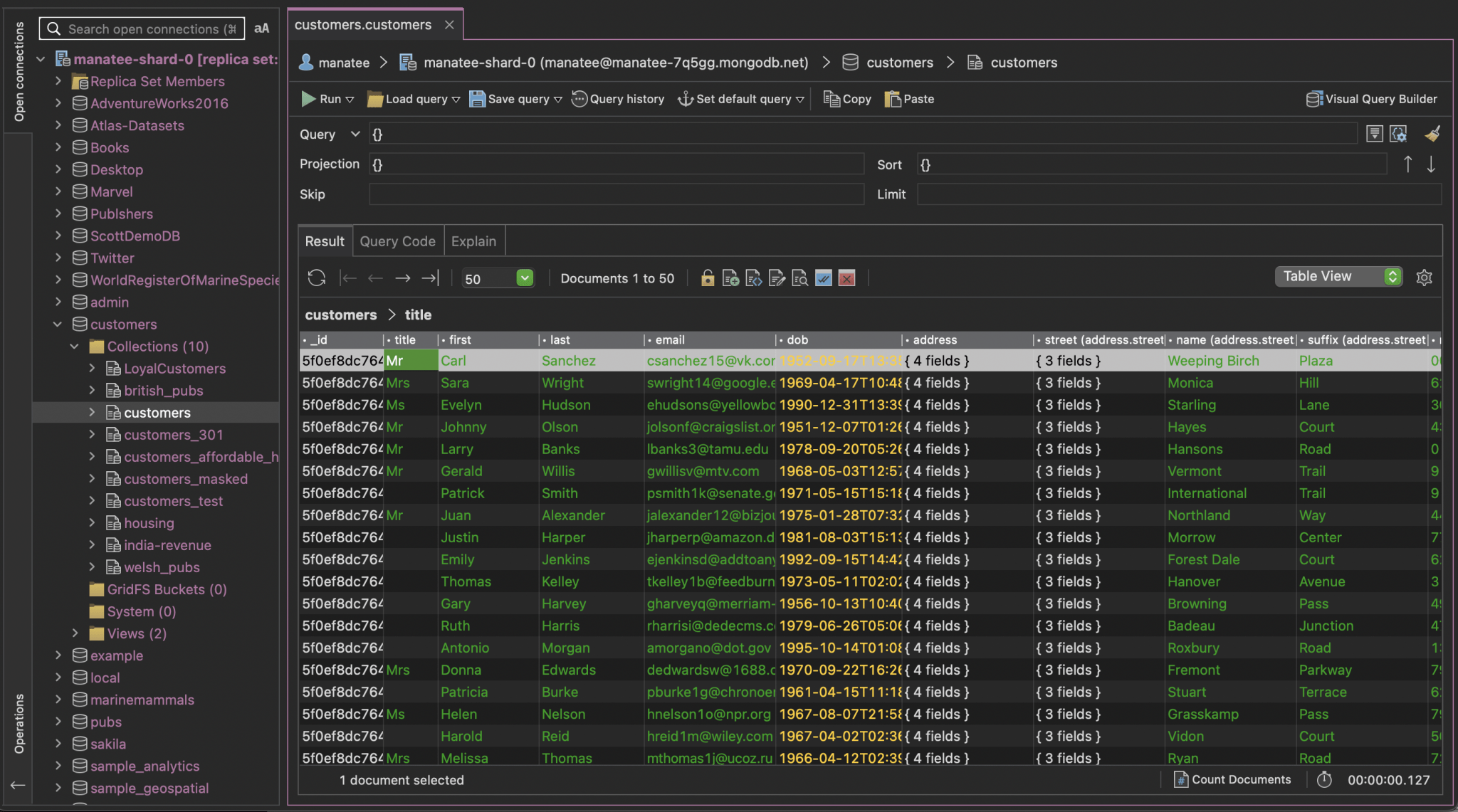1458x812 pixels.
Task: Switch to the Explain tab
Action: (473, 241)
